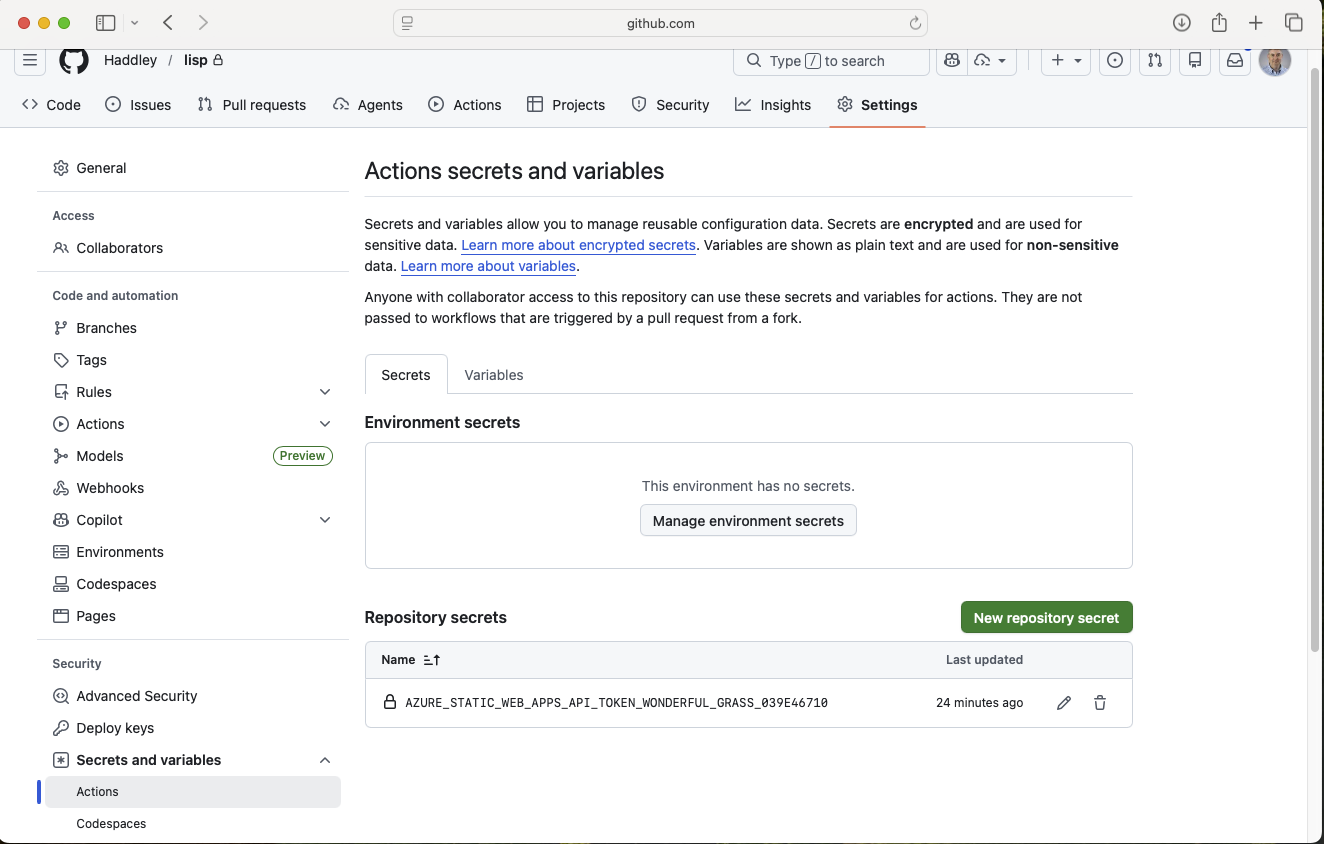1324x844 pixels.
Task: Open Learn more about variables link
Action: pos(487,266)
